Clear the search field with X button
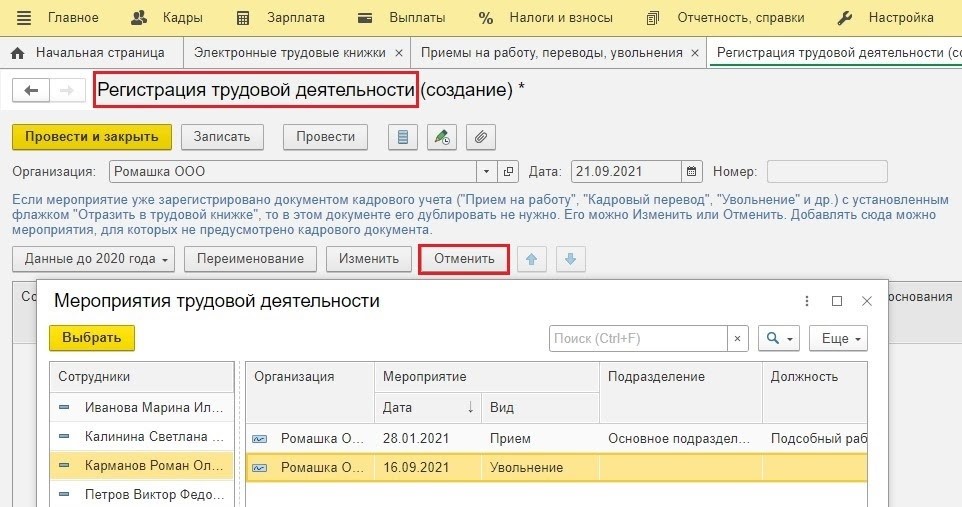Image resolution: width=962 pixels, height=507 pixels. click(x=738, y=338)
